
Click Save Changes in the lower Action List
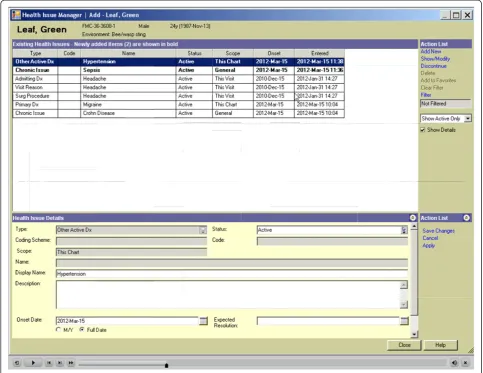coord(438,231)
